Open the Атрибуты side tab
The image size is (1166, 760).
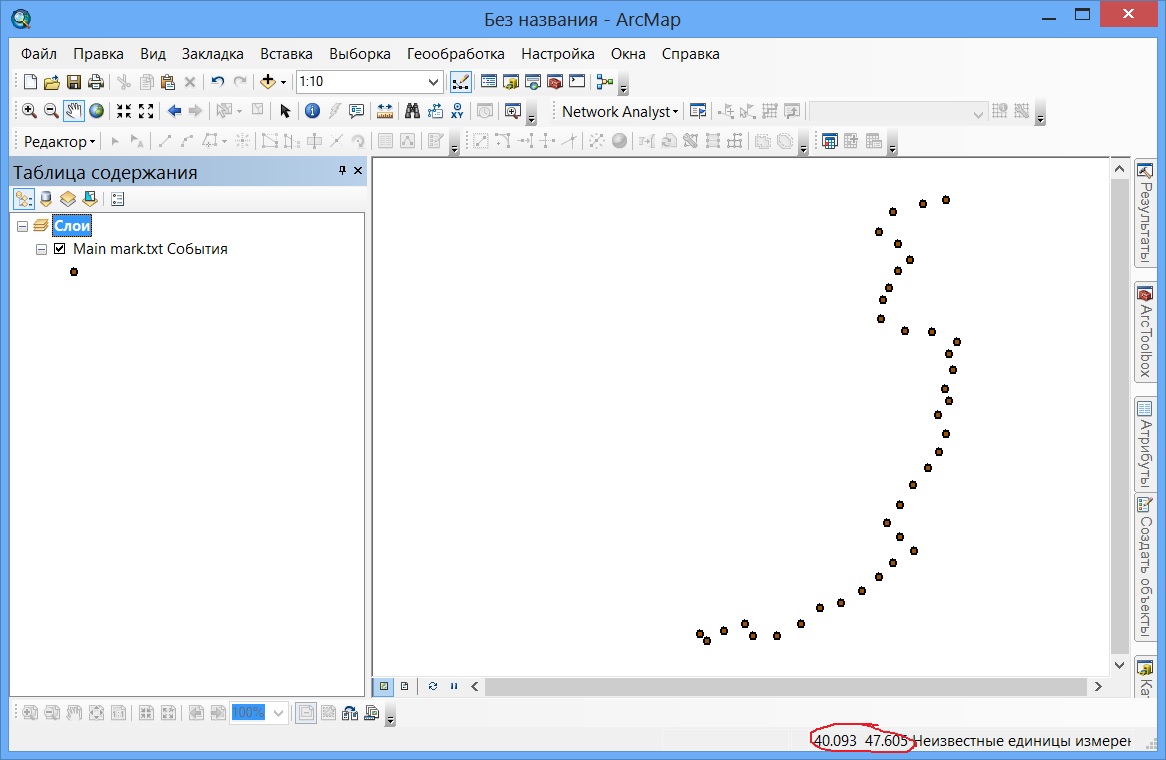click(1145, 444)
